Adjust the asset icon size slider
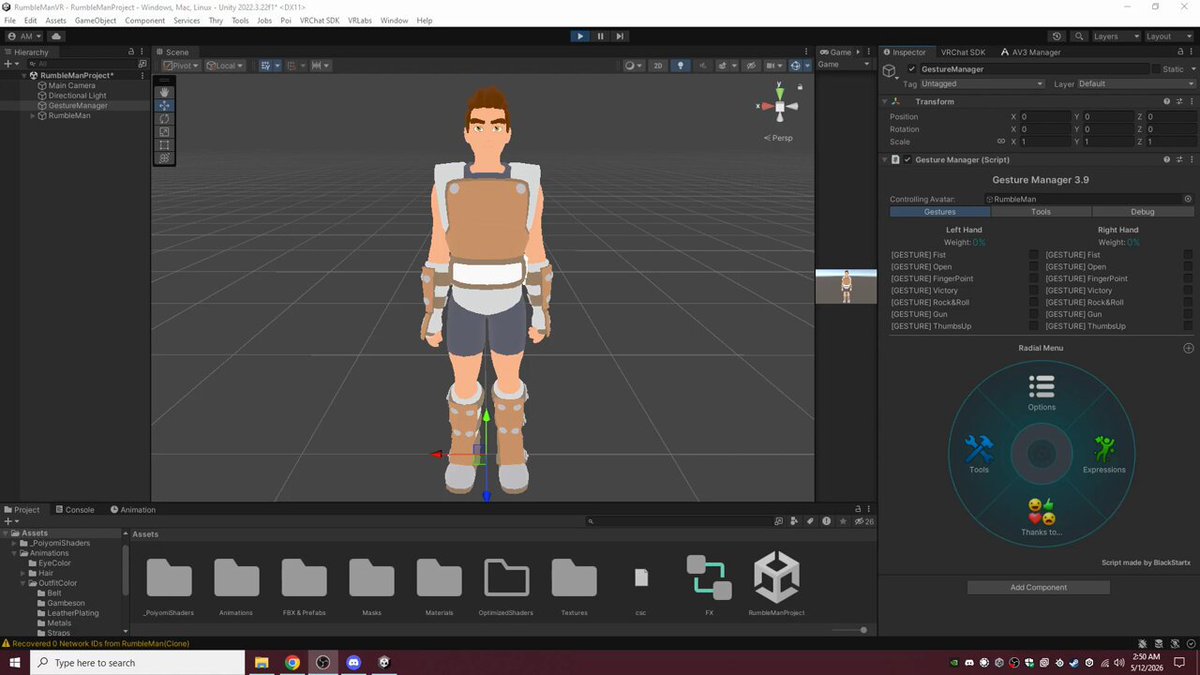Image resolution: width=1200 pixels, height=675 pixels. point(847,630)
